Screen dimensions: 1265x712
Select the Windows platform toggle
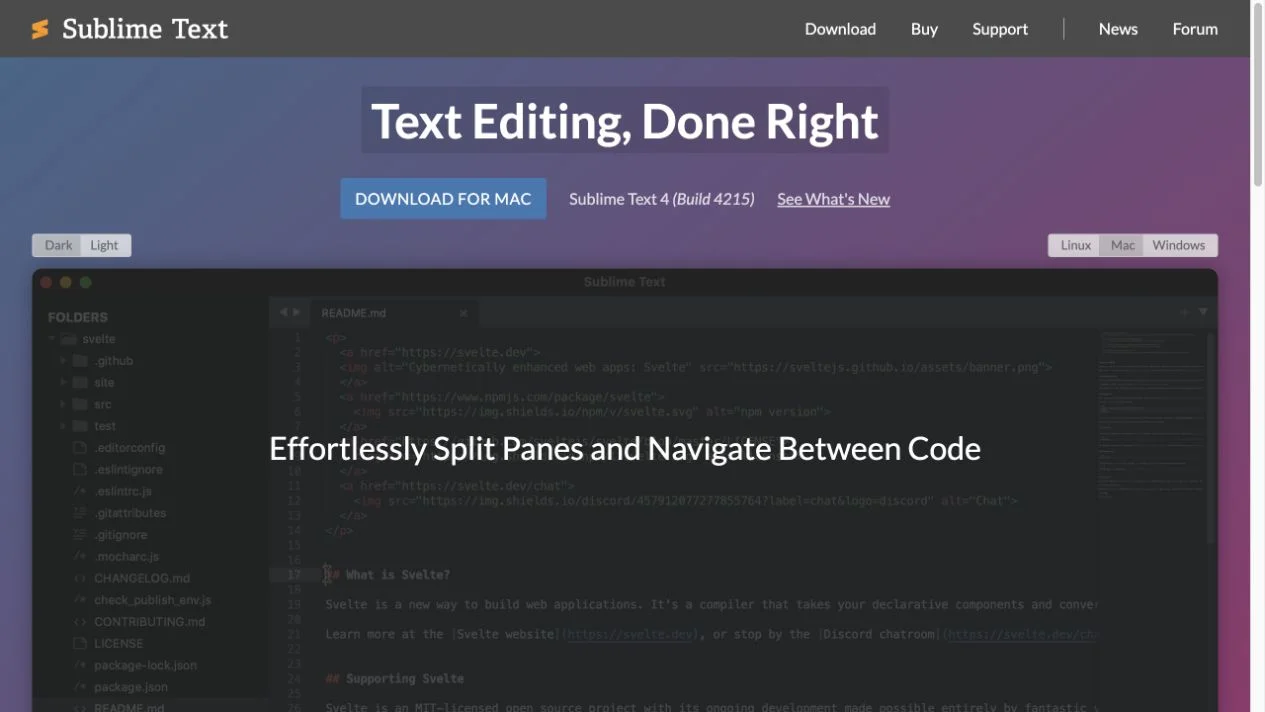pos(1179,245)
